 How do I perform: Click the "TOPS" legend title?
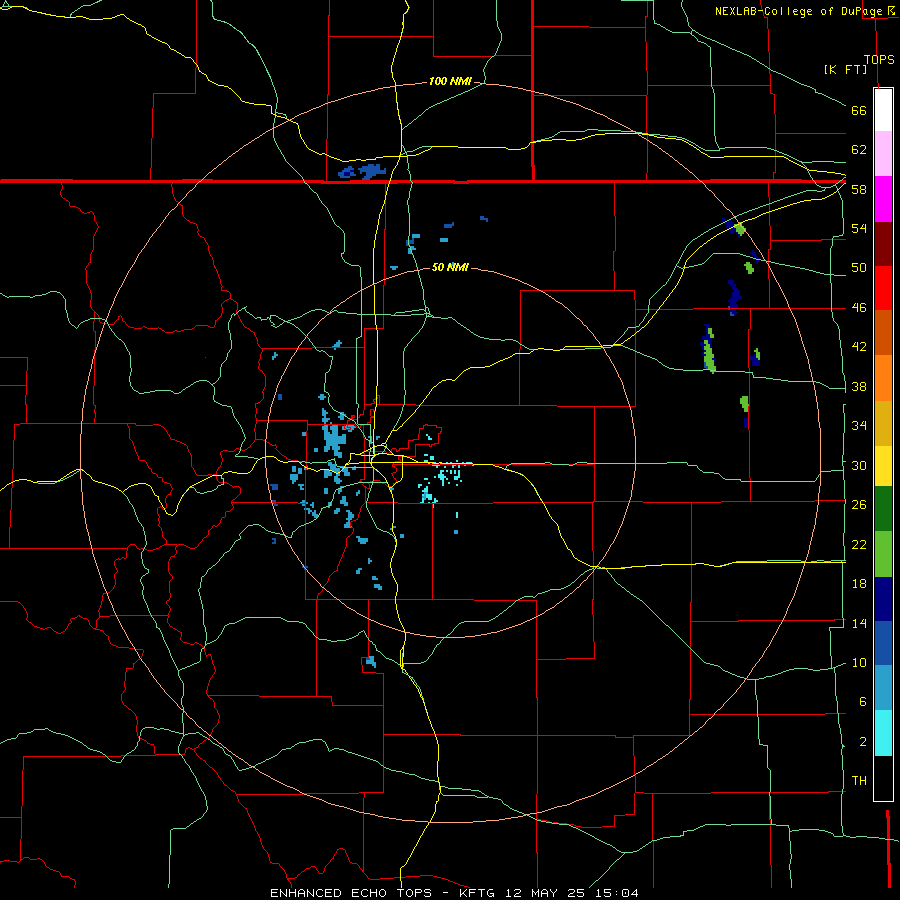point(879,59)
